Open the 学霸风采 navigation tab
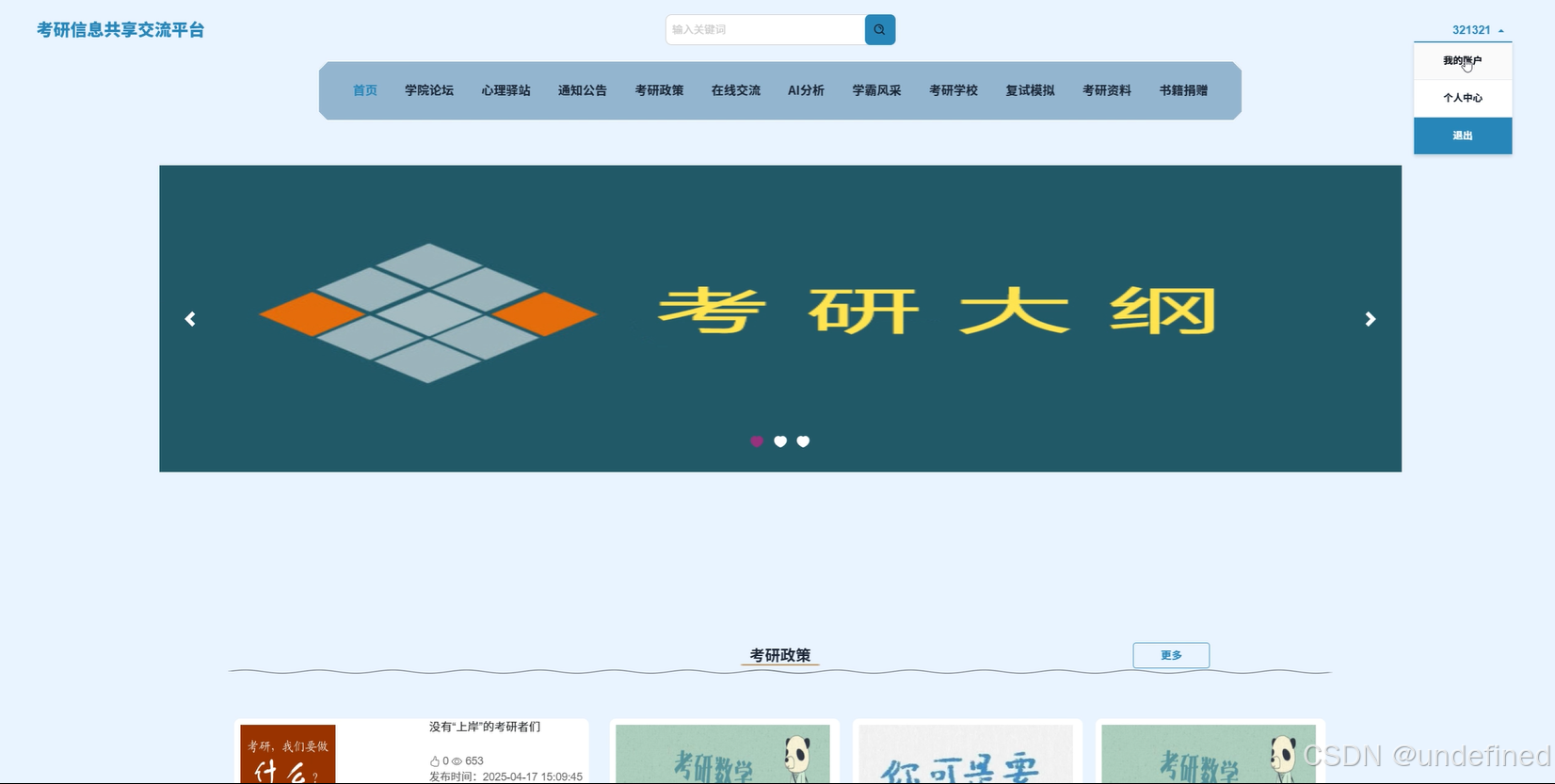This screenshot has height=784, width=1555. pyautogui.click(x=877, y=90)
